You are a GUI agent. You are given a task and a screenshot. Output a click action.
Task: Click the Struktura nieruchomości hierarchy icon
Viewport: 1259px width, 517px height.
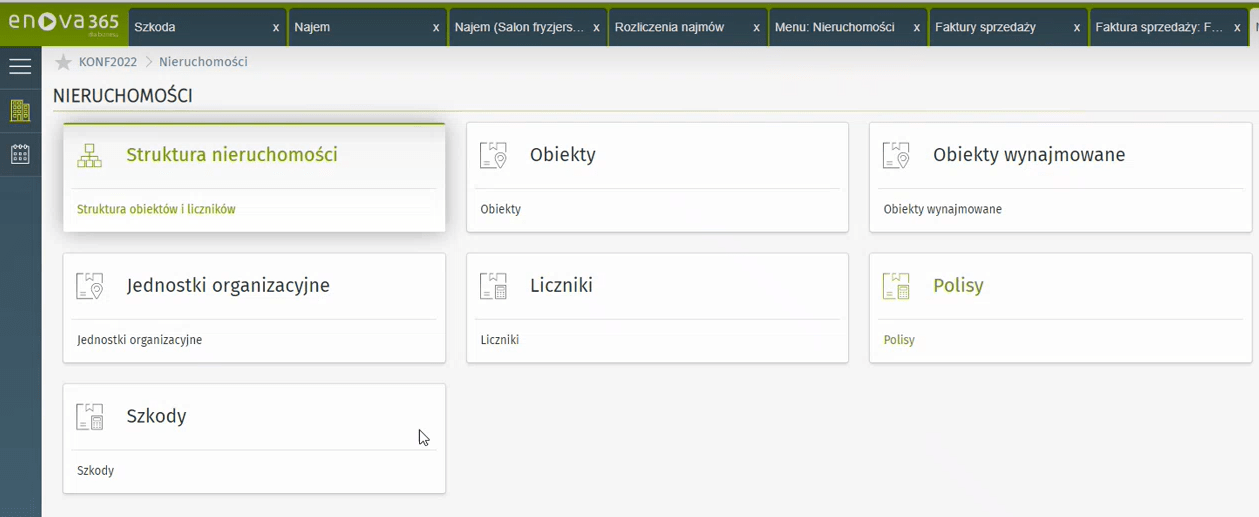click(90, 155)
